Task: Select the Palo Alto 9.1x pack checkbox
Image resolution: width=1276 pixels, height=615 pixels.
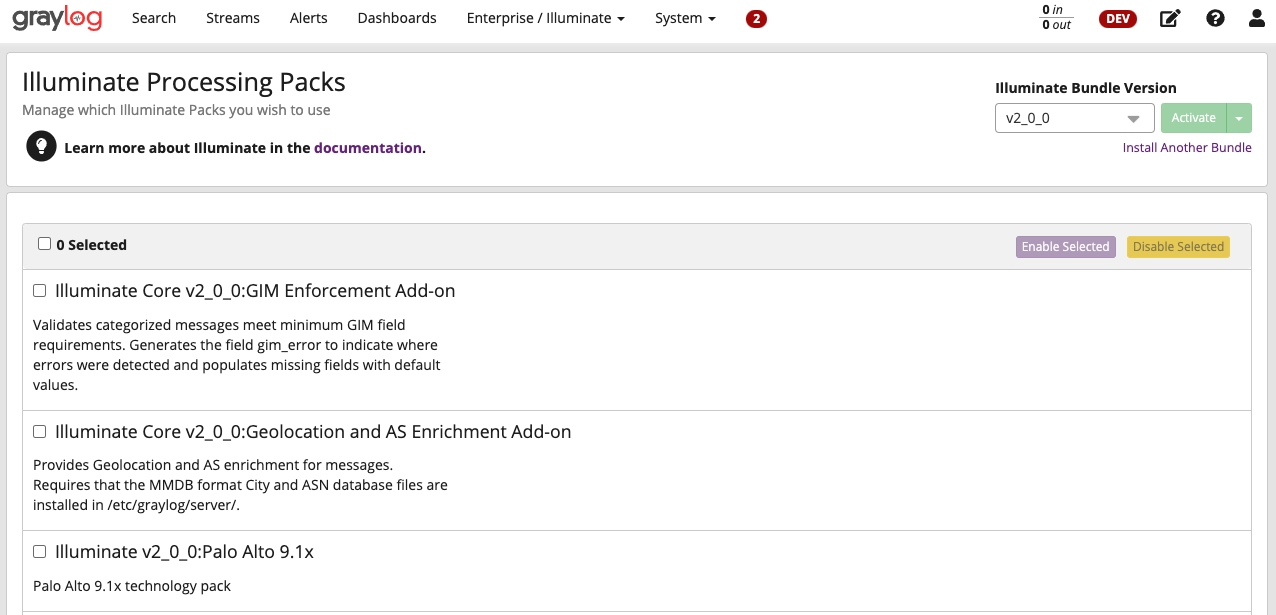Action: (40, 552)
